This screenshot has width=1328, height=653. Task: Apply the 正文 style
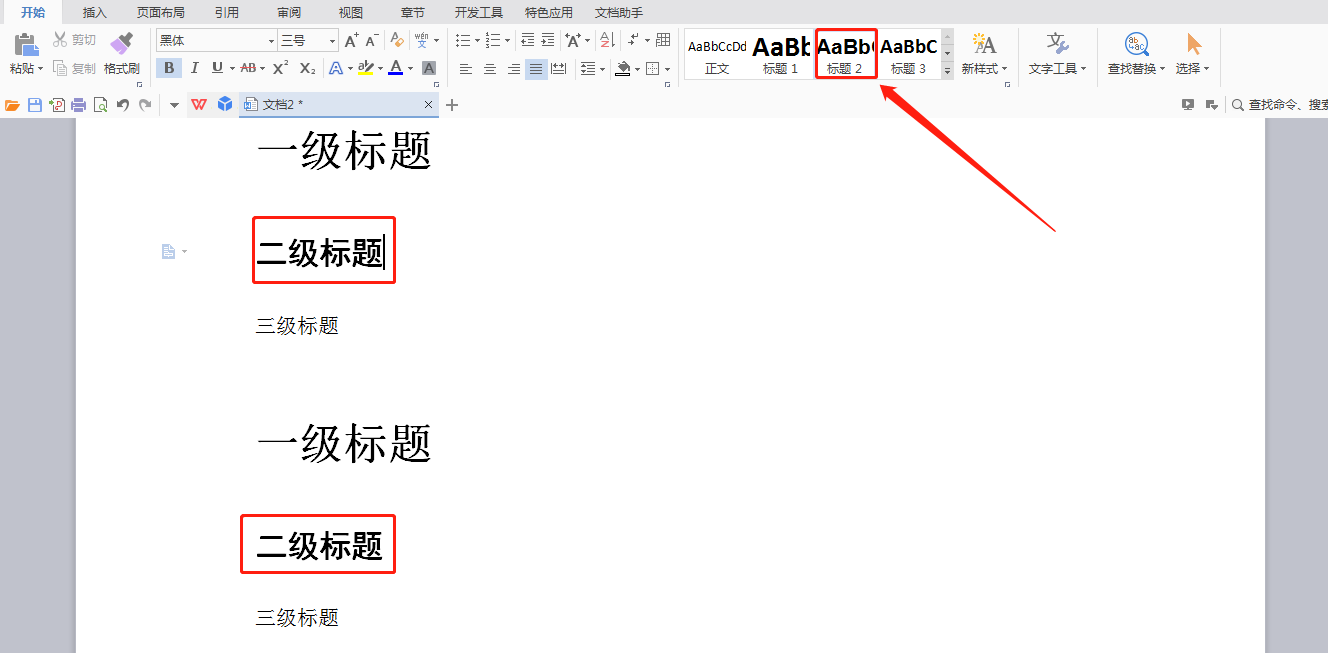coord(716,54)
